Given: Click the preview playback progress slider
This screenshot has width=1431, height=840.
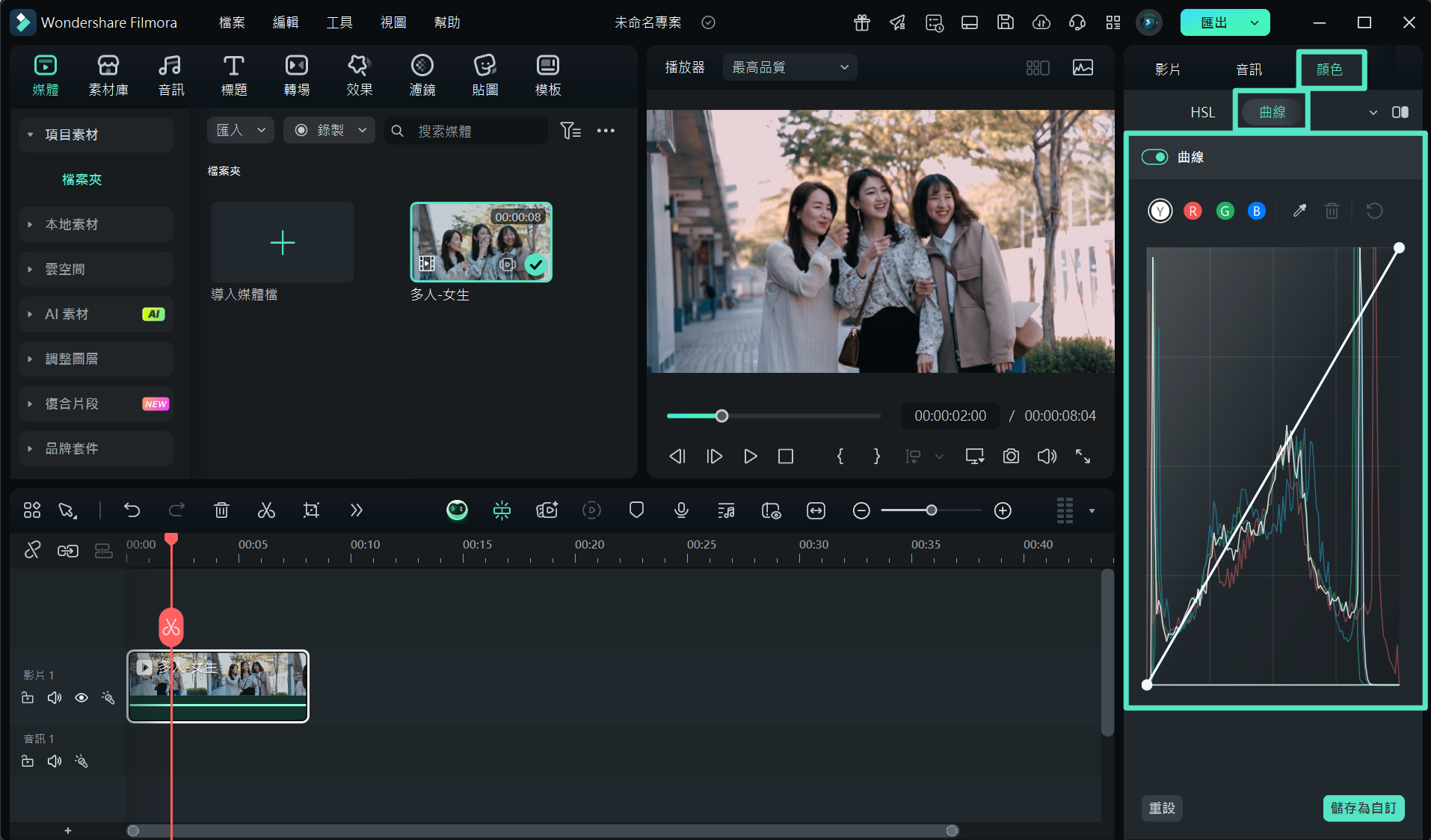Looking at the screenshot, I should click(774, 416).
